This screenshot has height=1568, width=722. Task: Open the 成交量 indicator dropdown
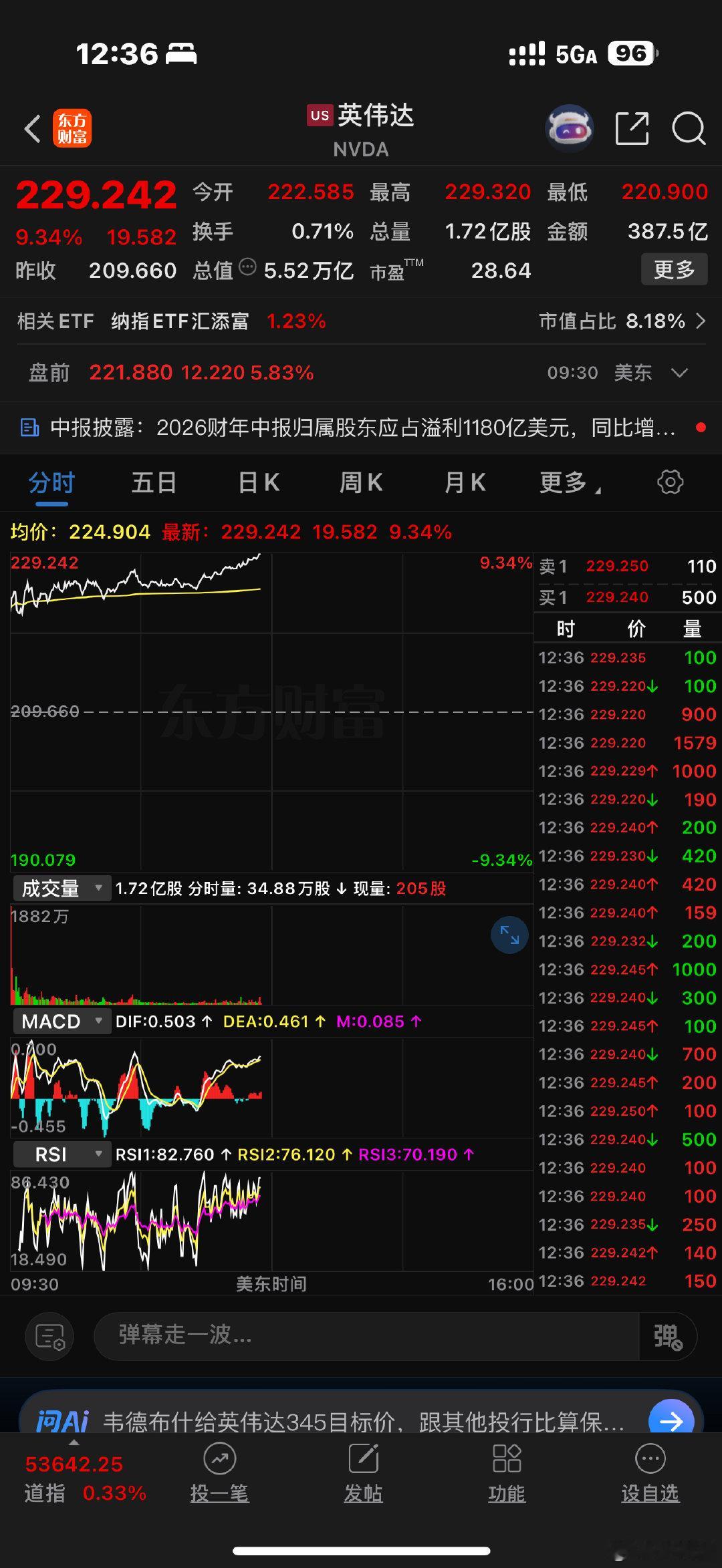(62, 889)
